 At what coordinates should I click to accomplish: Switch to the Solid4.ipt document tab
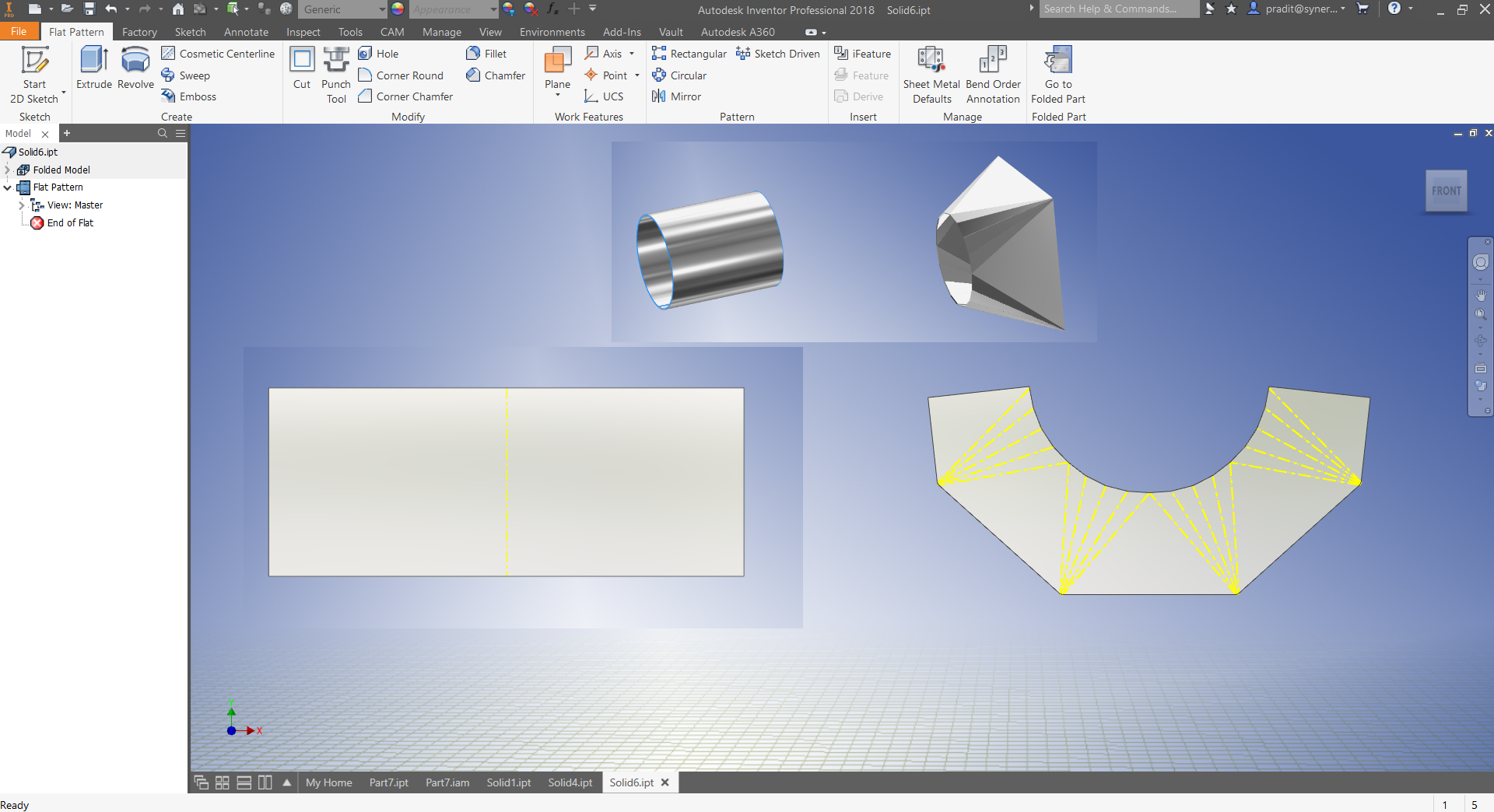pyautogui.click(x=570, y=782)
